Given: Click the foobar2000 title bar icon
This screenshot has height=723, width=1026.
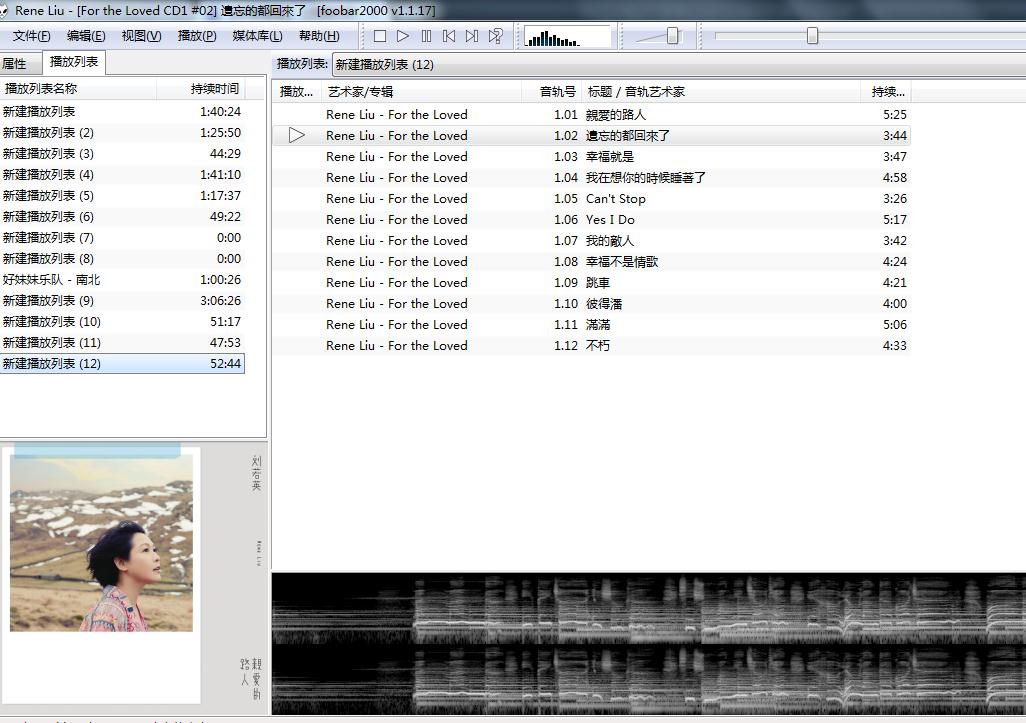Looking at the screenshot, I should (x=4, y=10).
